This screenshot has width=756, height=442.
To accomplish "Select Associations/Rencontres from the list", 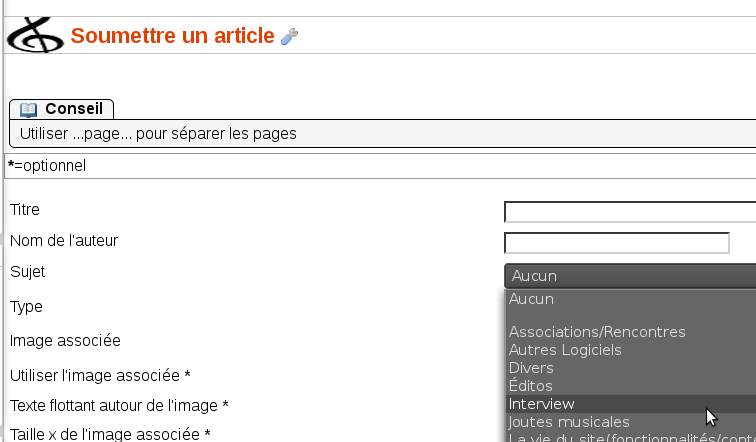I will (x=631, y=332).
